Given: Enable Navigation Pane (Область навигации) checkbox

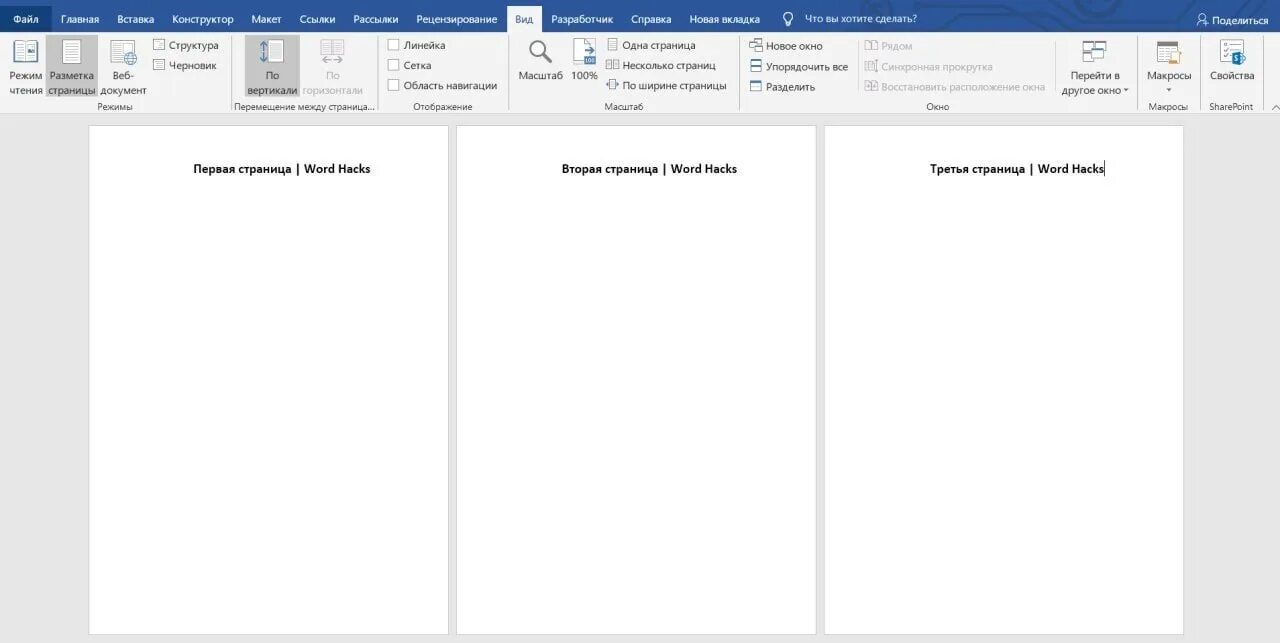Looking at the screenshot, I should pos(393,85).
